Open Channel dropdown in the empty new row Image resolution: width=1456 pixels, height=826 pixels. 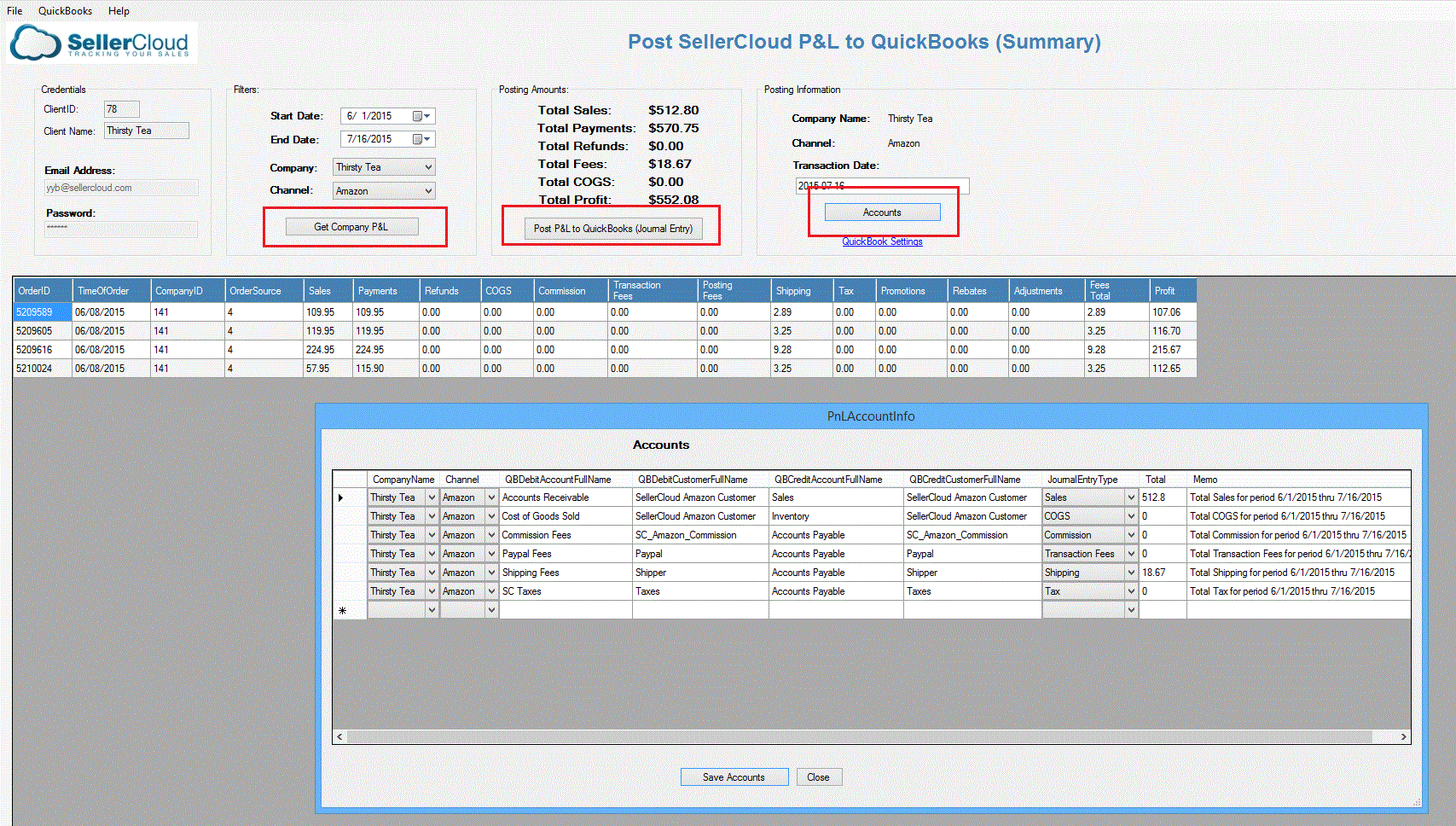tap(491, 610)
